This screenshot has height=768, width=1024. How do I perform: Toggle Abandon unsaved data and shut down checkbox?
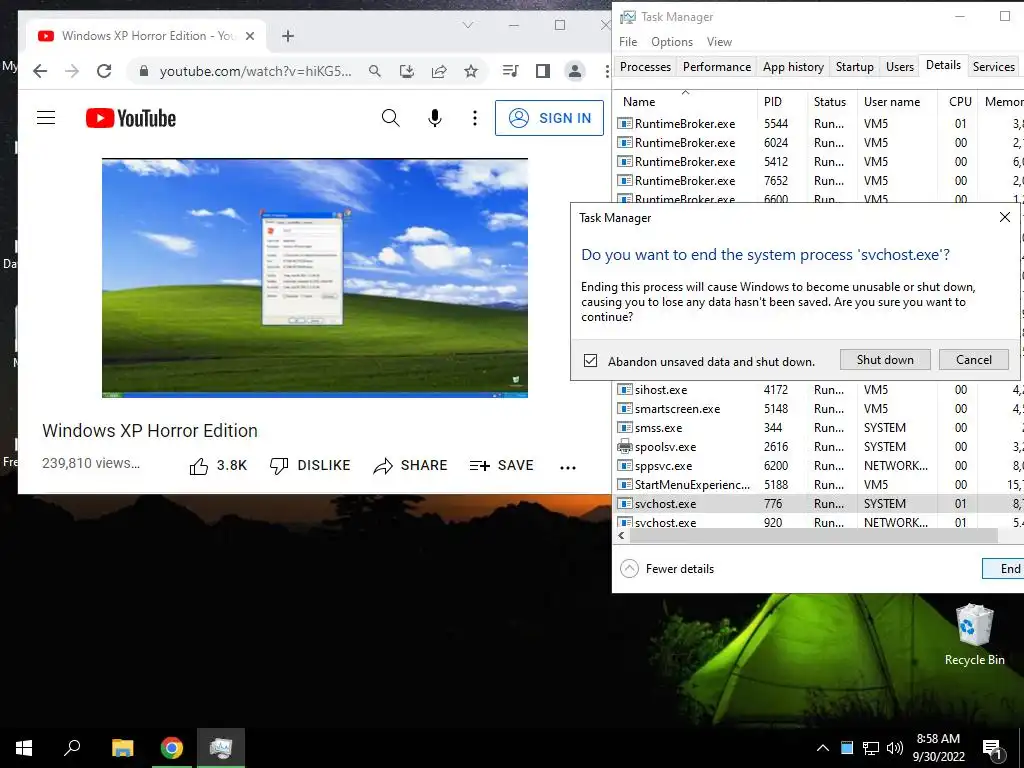point(590,360)
